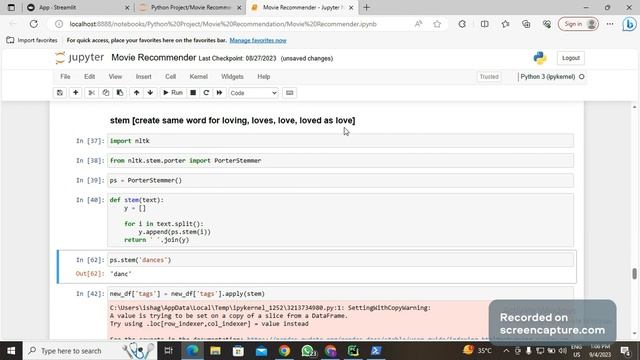The width and height of the screenshot is (640, 360).
Task: Rename the Movie Recommender notebook title
Action: click(153, 58)
